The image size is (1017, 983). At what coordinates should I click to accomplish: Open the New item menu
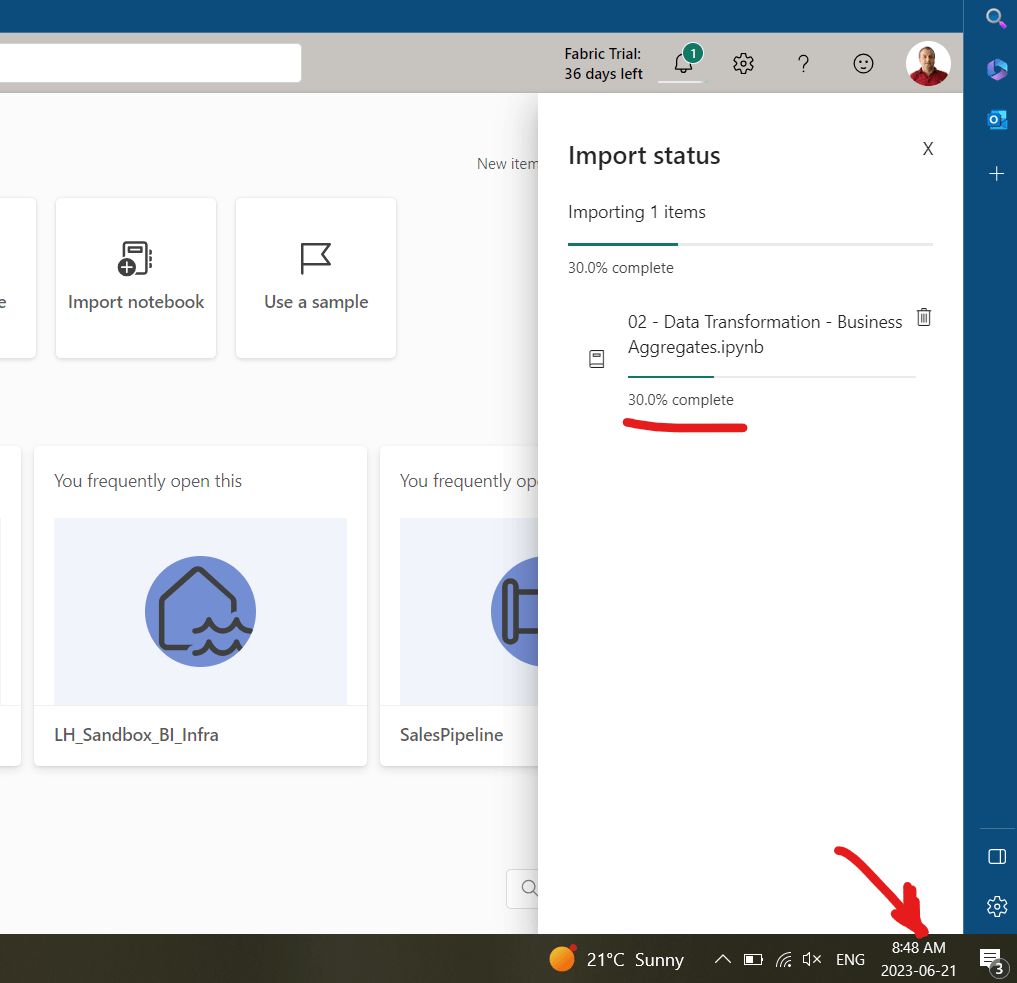tap(508, 163)
